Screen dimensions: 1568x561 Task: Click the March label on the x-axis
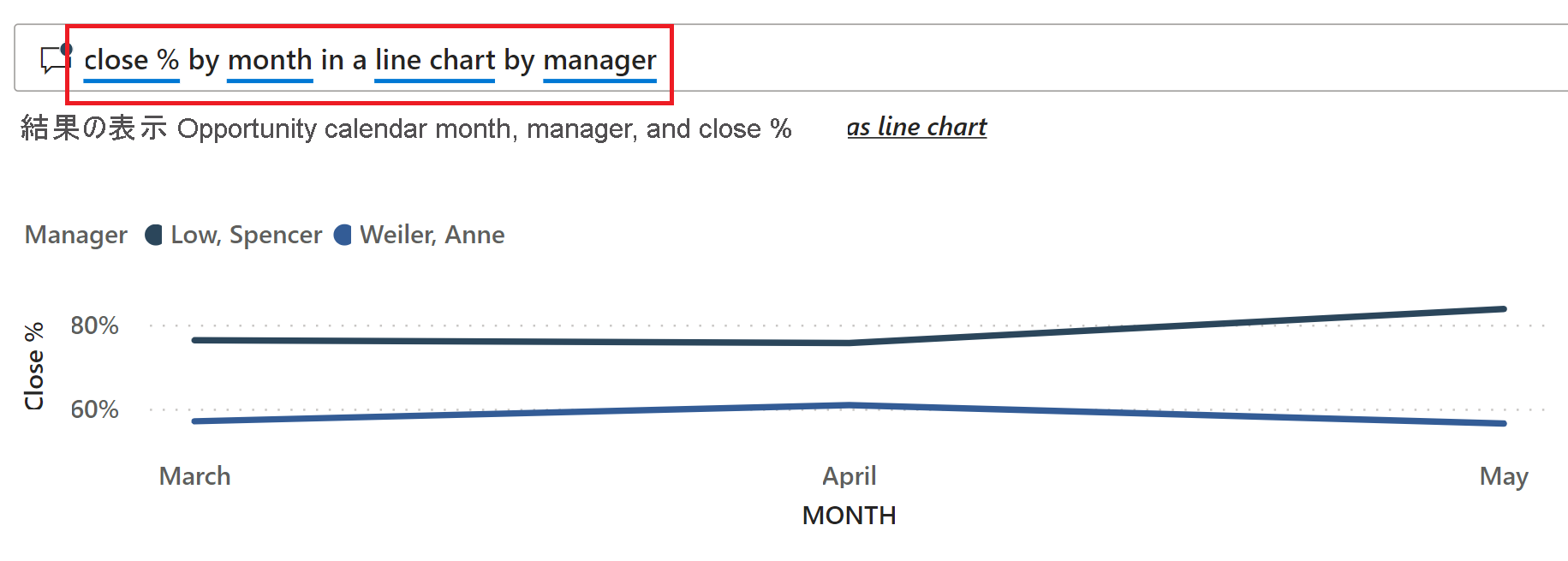tap(195, 476)
